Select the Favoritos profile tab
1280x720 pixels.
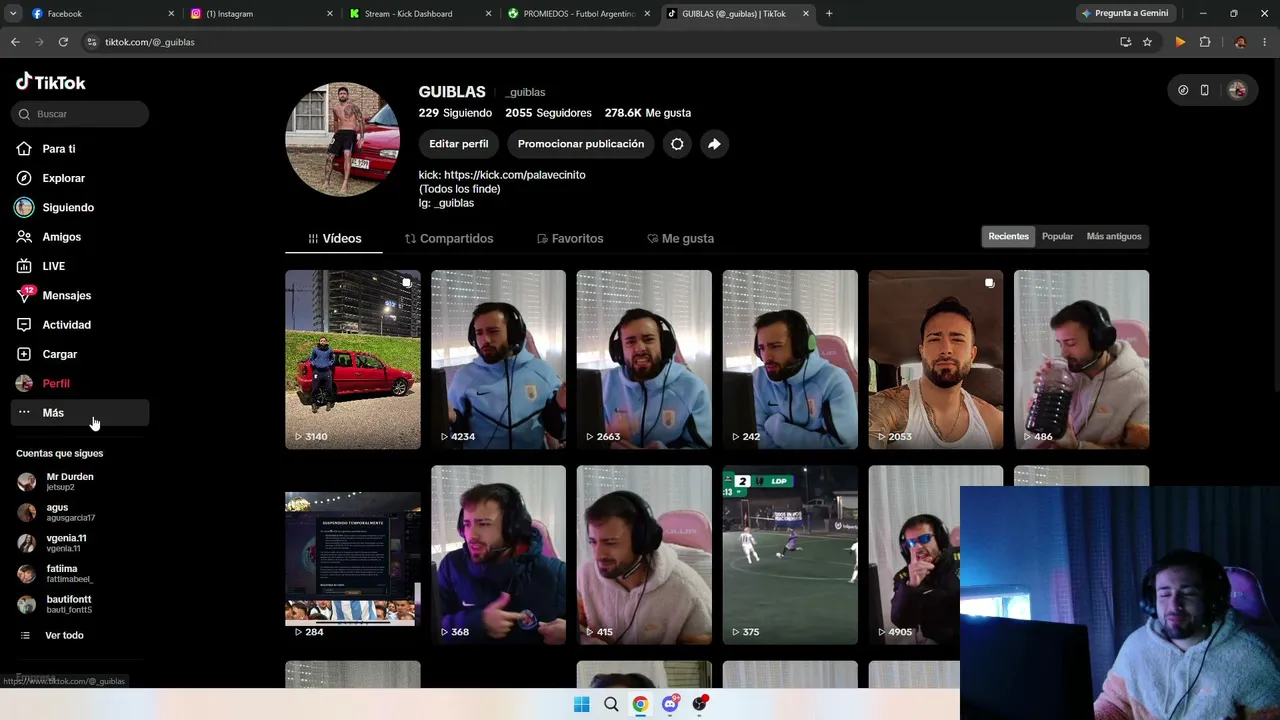click(x=570, y=239)
